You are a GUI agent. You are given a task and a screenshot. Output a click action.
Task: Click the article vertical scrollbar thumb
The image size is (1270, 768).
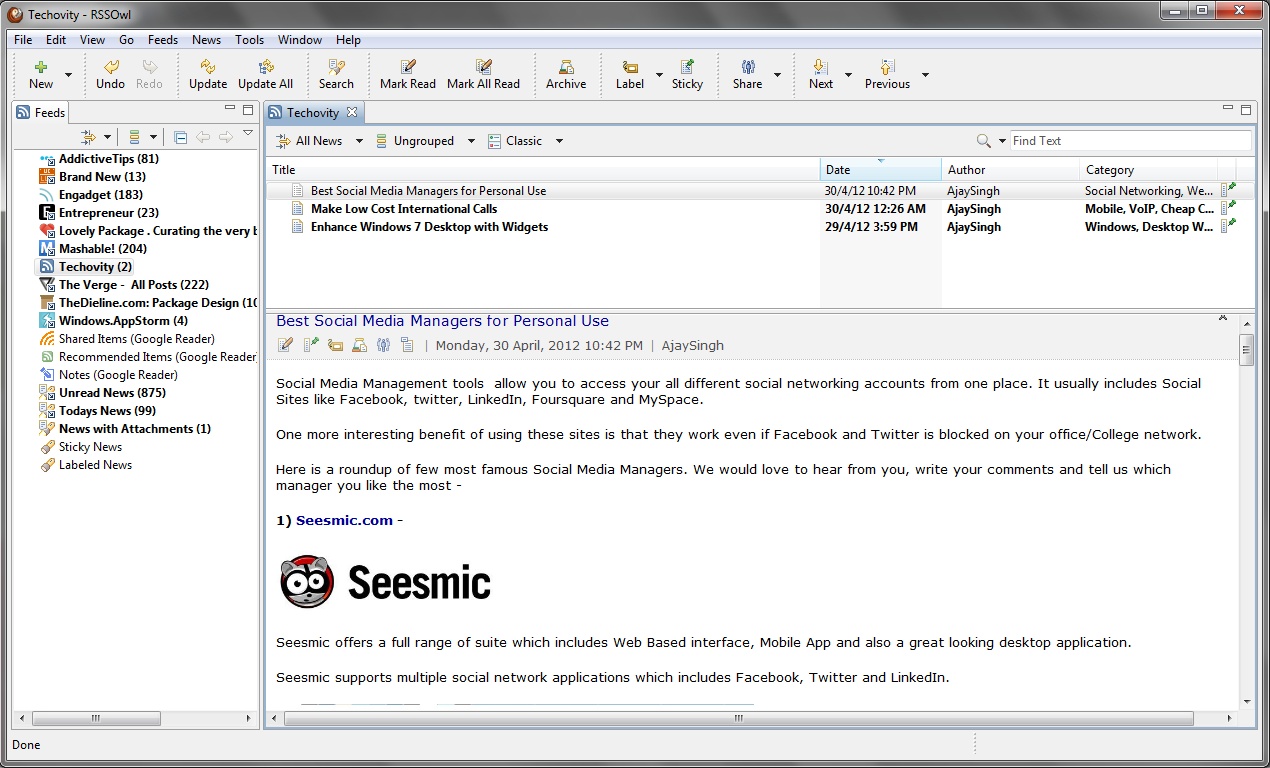(1246, 350)
